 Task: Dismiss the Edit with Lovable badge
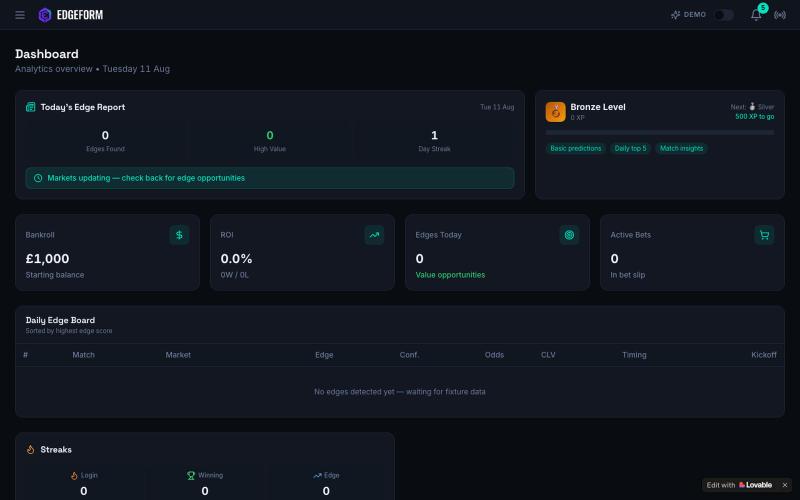785,485
